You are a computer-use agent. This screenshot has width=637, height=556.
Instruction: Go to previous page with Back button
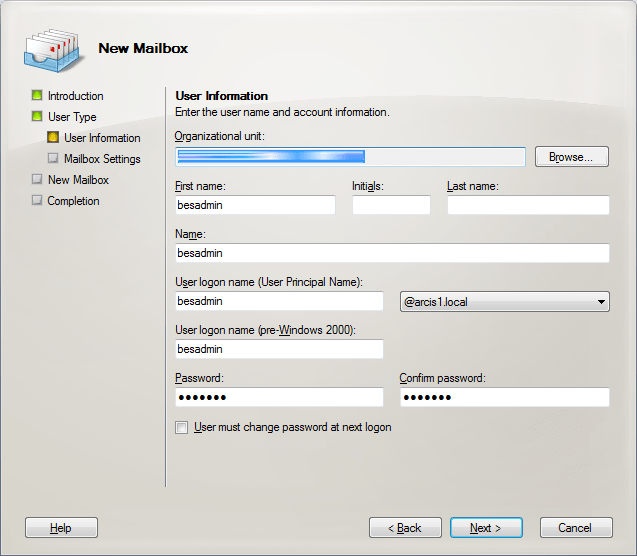(x=405, y=528)
